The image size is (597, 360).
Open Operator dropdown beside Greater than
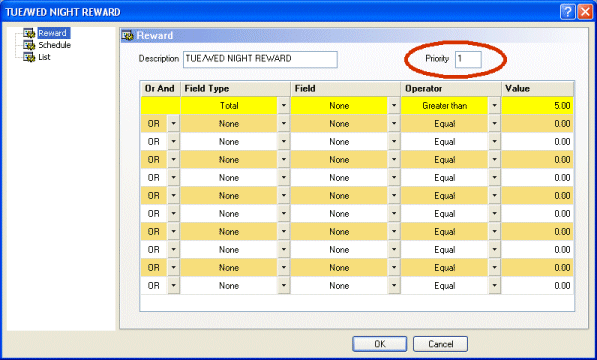494,106
